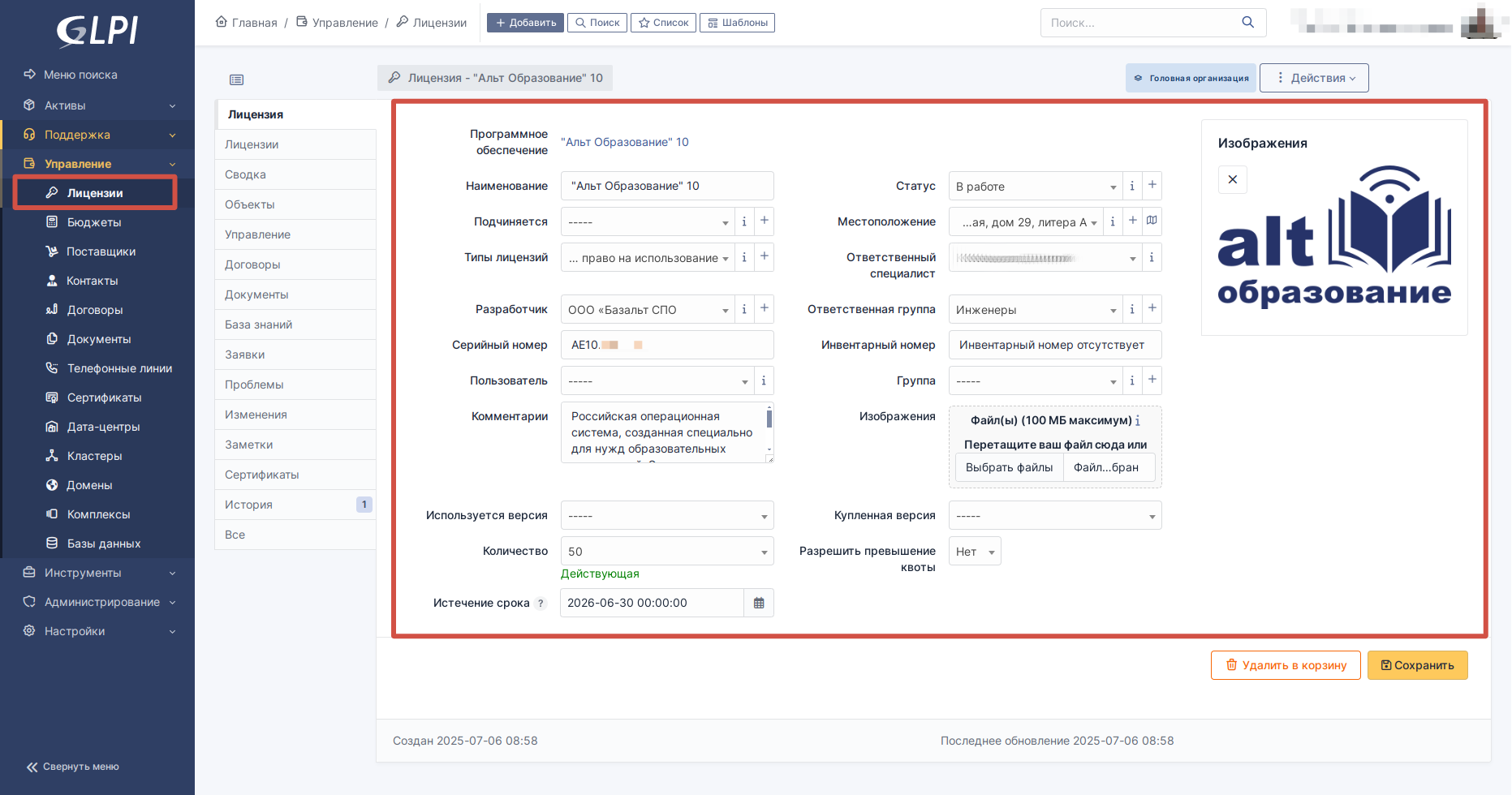The image size is (1512, 795).
Task: Switch to the Объекты tab
Action: (295, 204)
